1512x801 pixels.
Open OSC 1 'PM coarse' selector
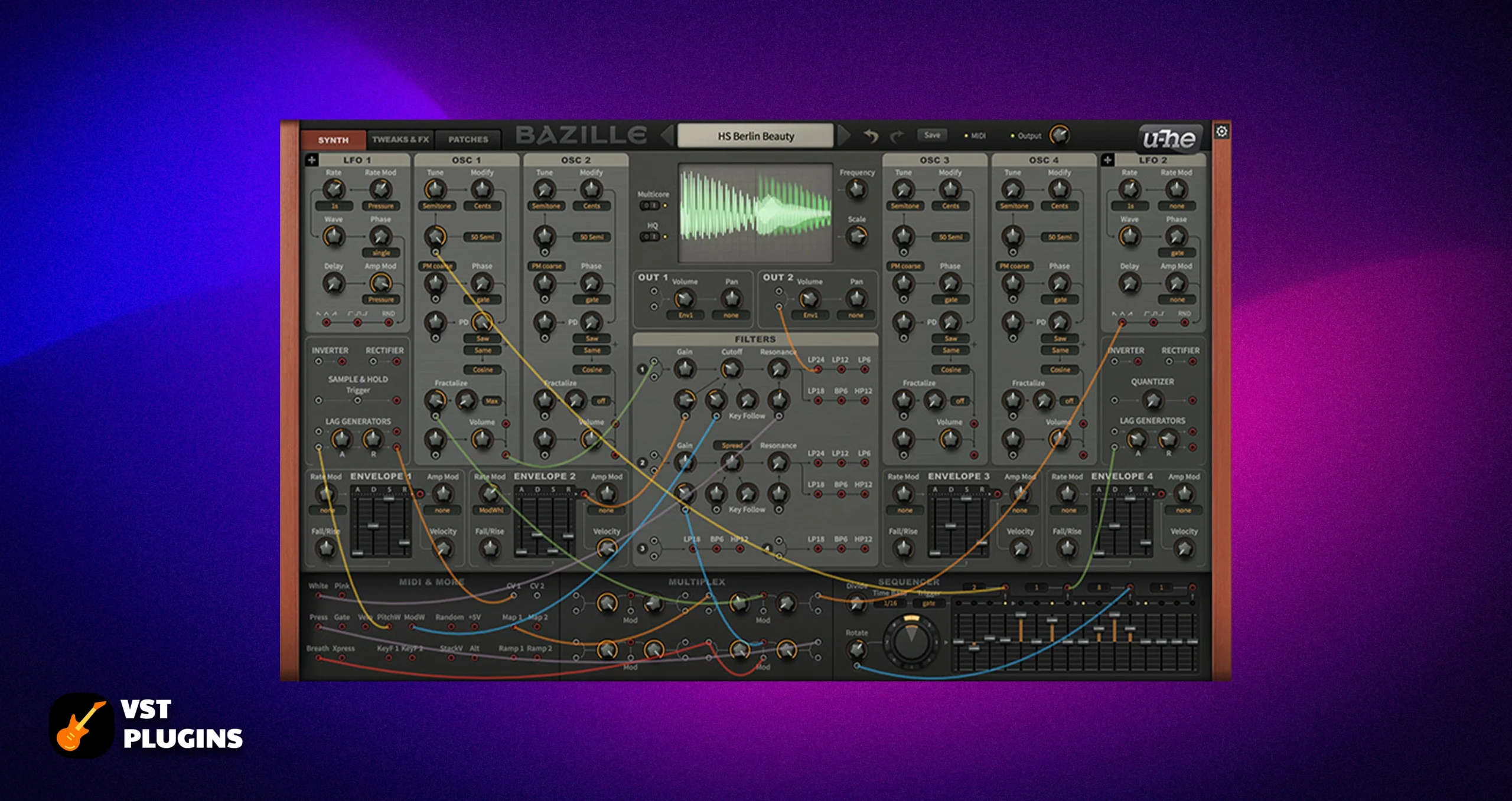[436, 266]
